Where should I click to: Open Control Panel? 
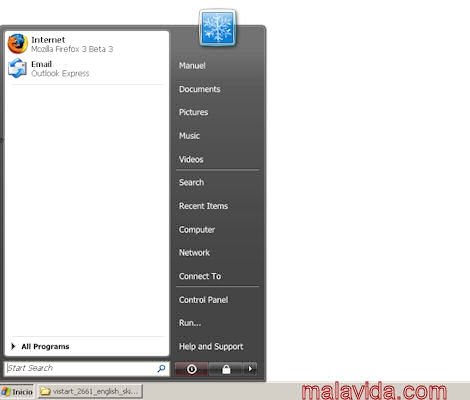point(203,300)
